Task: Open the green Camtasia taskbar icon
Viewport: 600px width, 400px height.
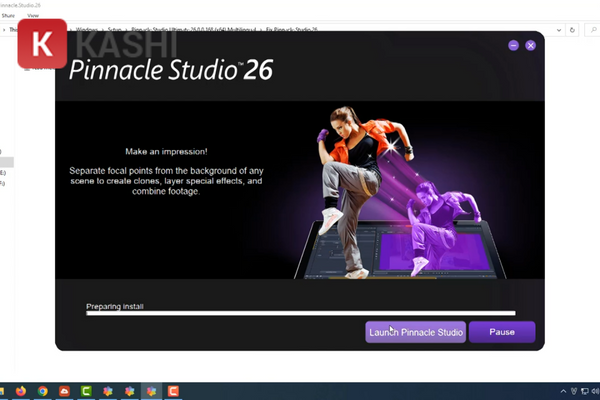Action: (x=86, y=390)
